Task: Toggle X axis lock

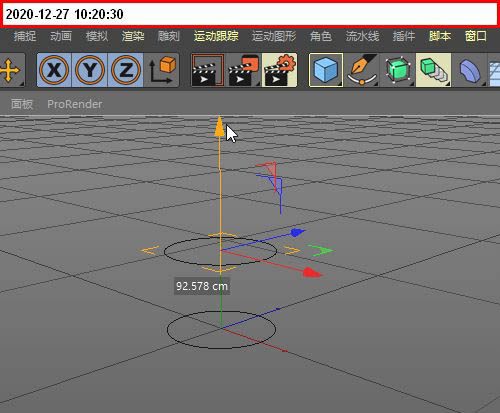Action: click(x=54, y=70)
